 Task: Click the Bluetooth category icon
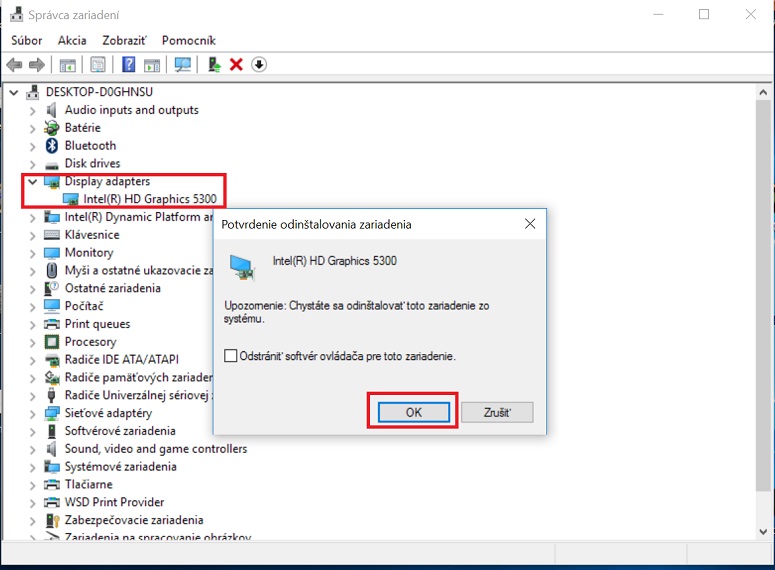point(52,146)
